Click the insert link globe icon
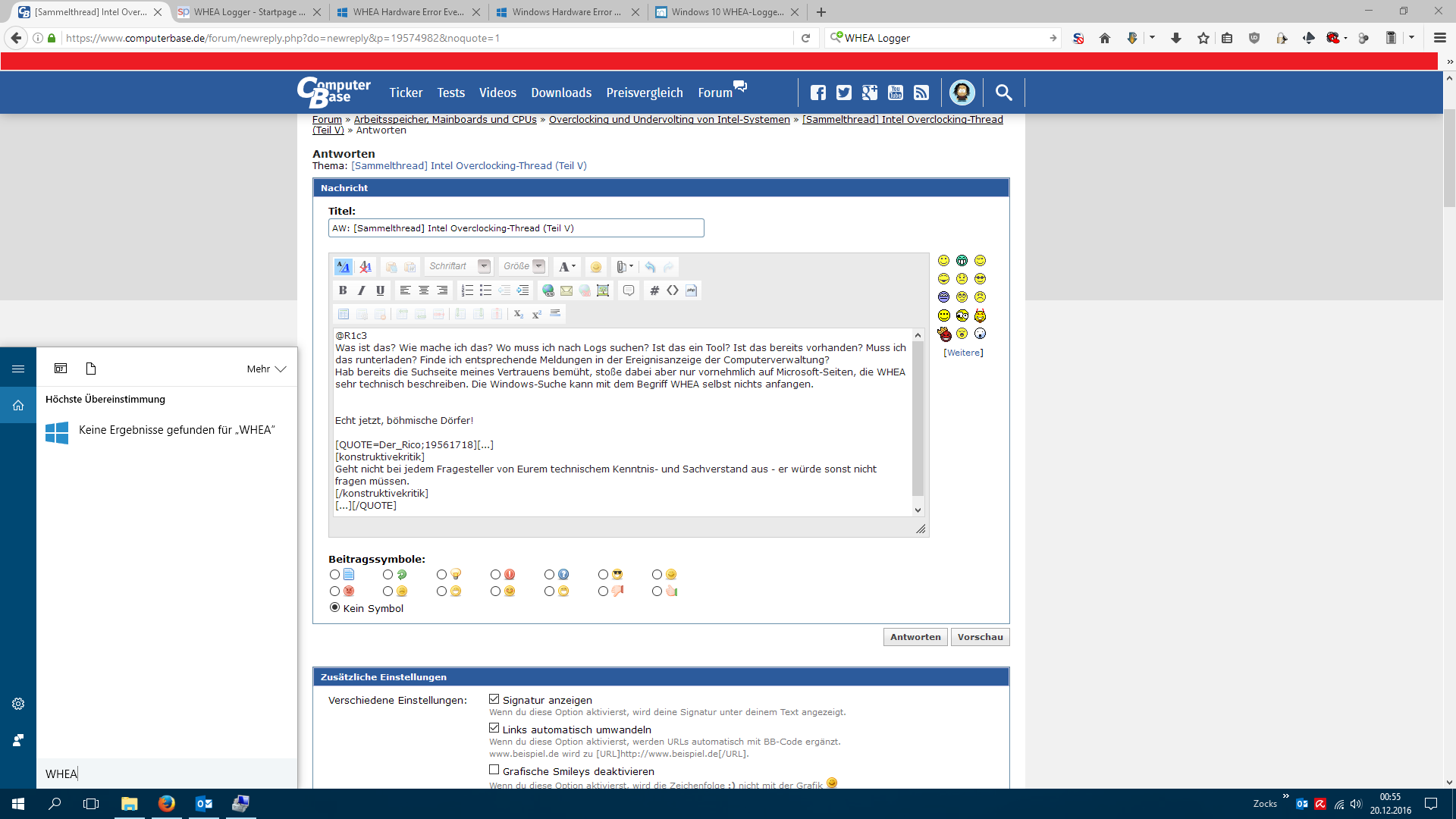This screenshot has width=1456, height=819. click(548, 290)
